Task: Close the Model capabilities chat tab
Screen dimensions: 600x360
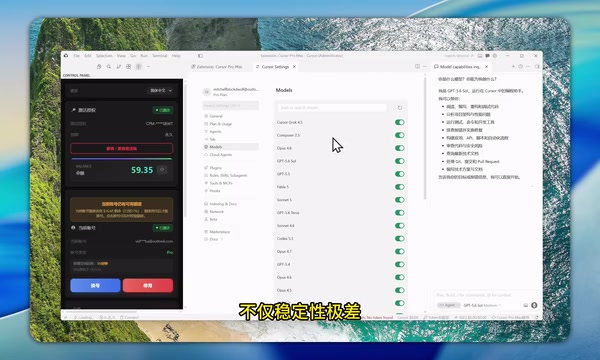Action: click(x=486, y=67)
